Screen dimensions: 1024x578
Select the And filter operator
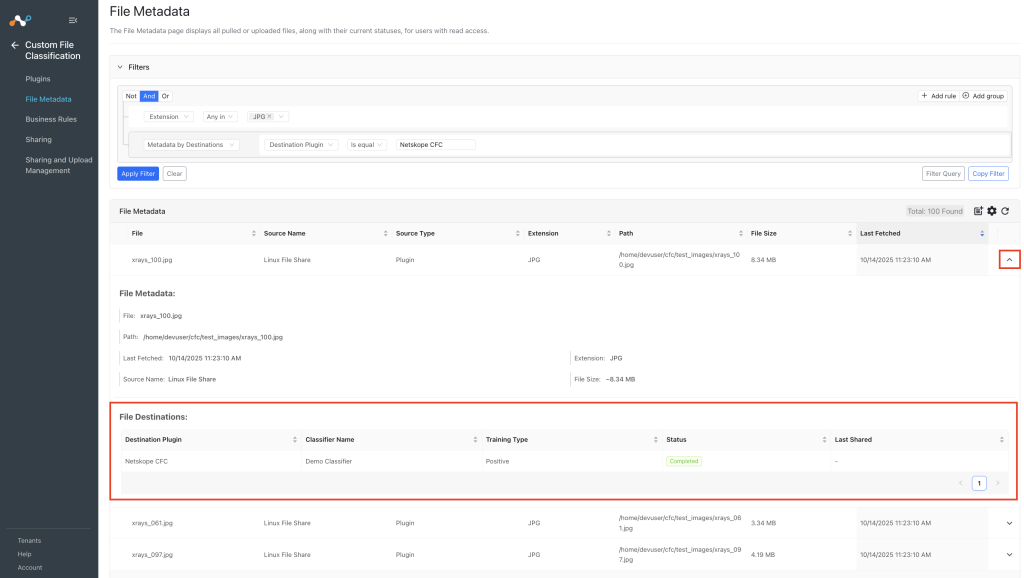click(149, 96)
